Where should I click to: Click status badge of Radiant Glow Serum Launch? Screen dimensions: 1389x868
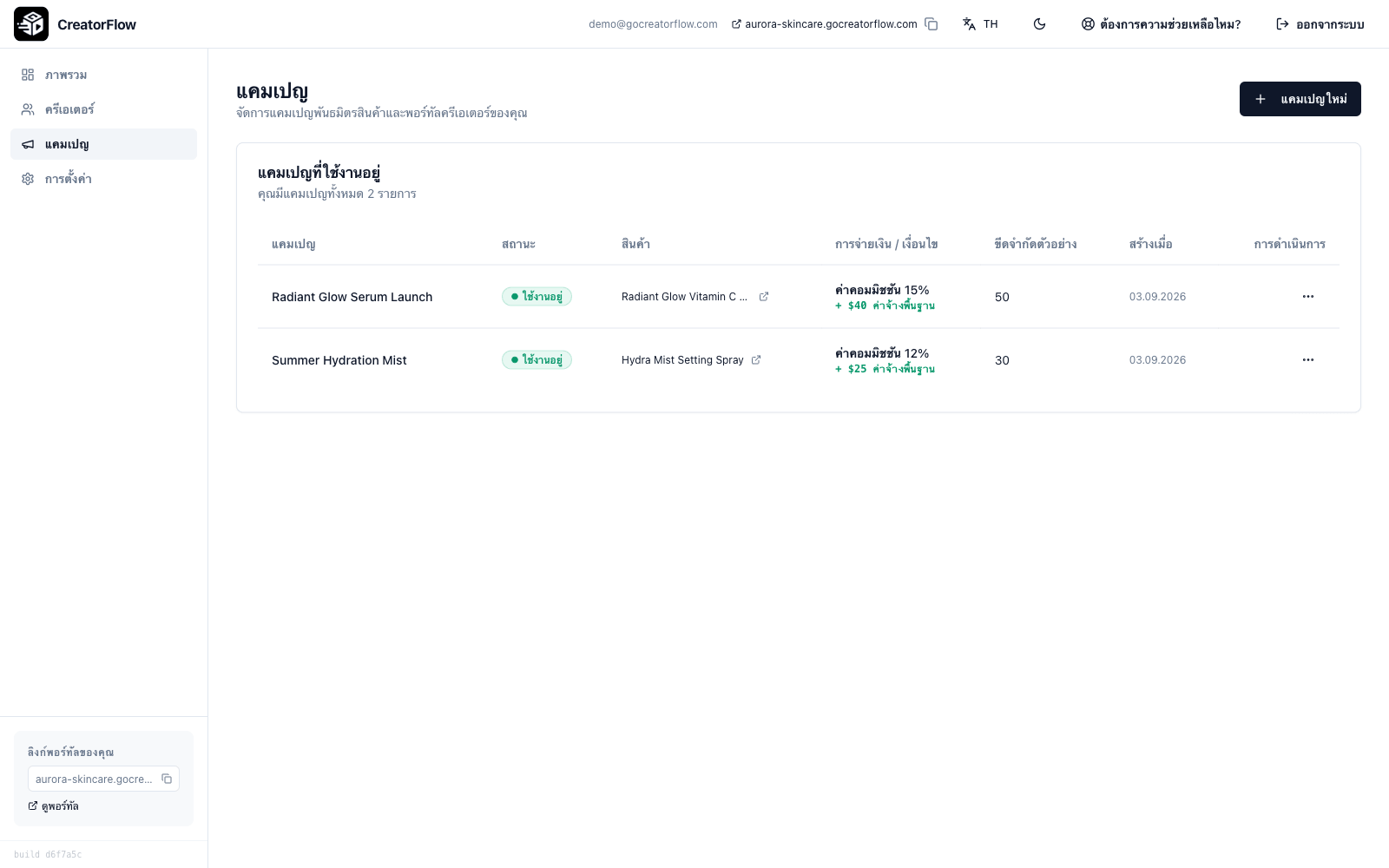tap(537, 297)
